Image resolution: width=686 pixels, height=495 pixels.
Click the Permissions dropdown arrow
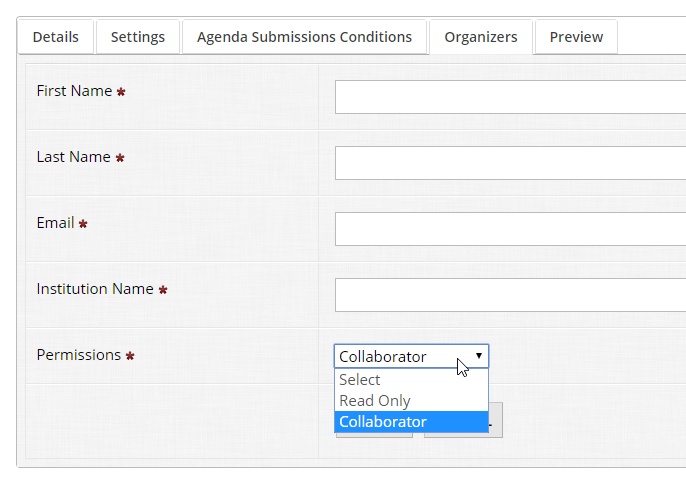click(x=479, y=356)
